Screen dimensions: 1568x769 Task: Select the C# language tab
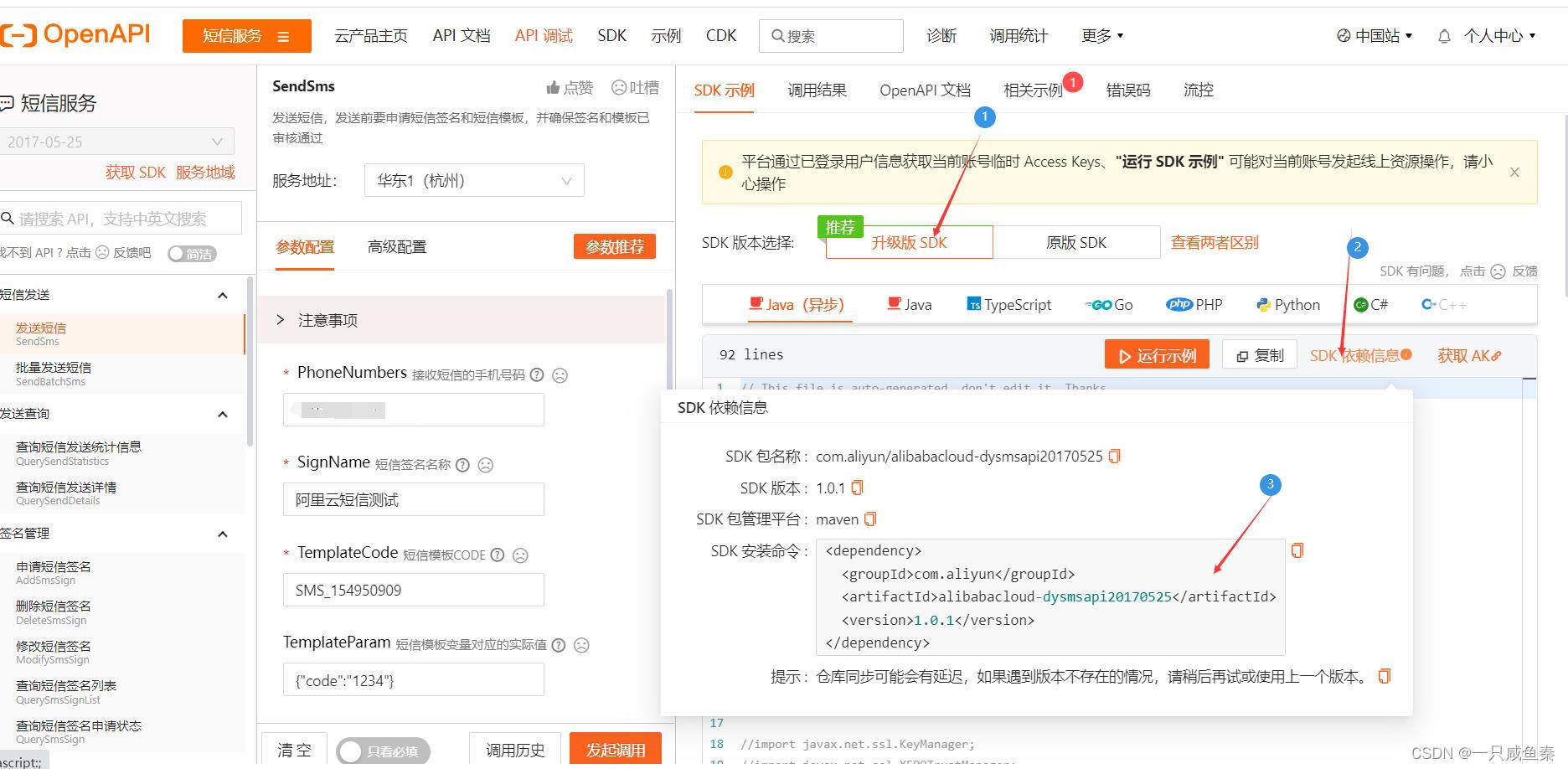pos(1370,305)
